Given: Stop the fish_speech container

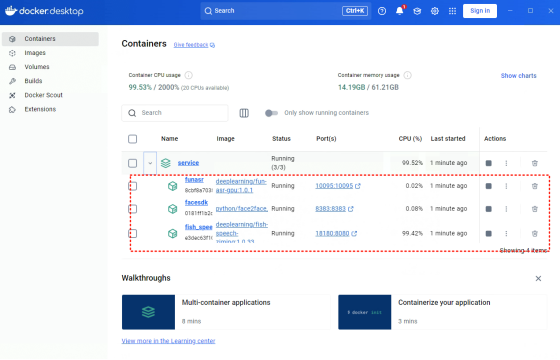Looking at the screenshot, I should pos(489,234).
